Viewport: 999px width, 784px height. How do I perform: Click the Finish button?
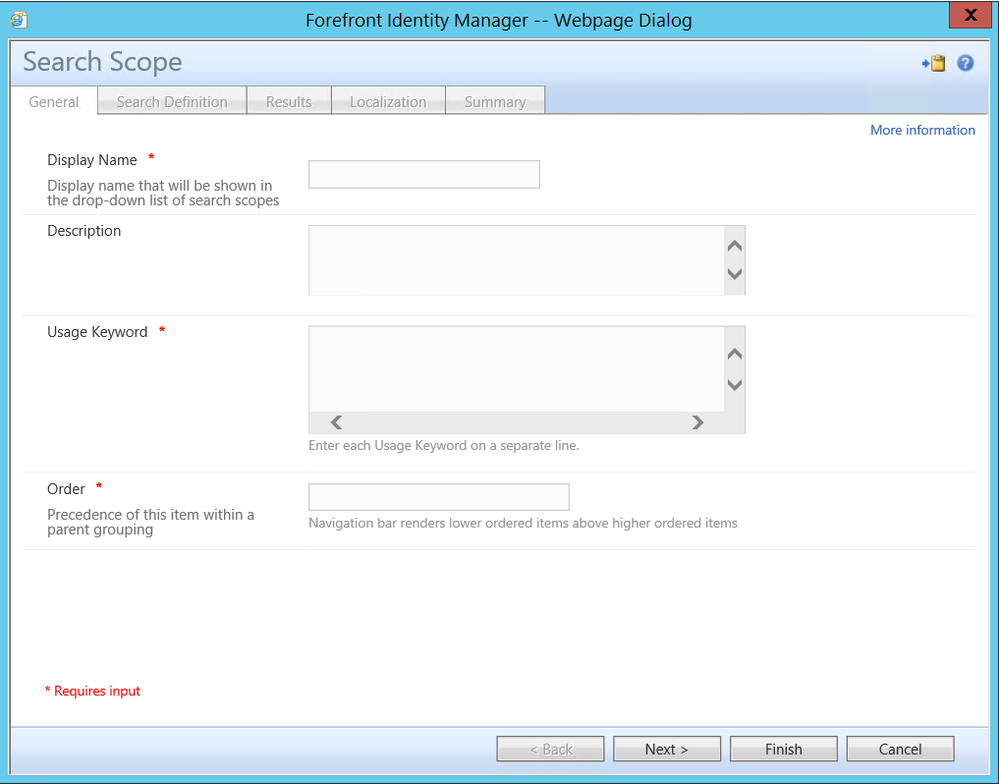(784, 749)
